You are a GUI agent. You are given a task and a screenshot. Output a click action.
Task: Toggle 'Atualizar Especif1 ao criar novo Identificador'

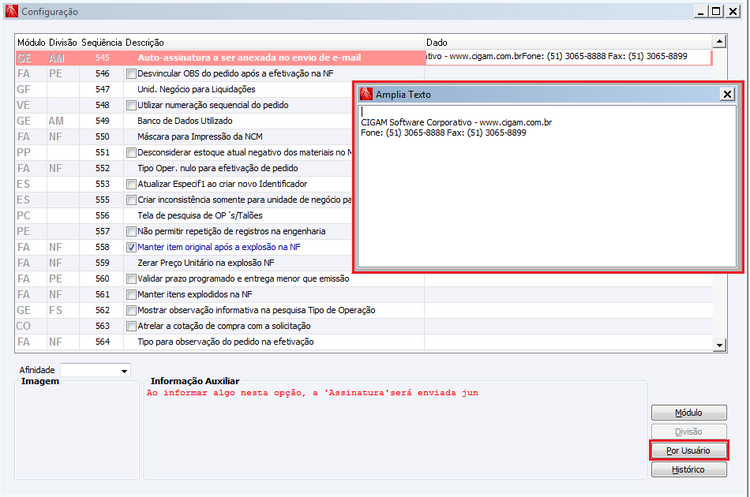131,184
